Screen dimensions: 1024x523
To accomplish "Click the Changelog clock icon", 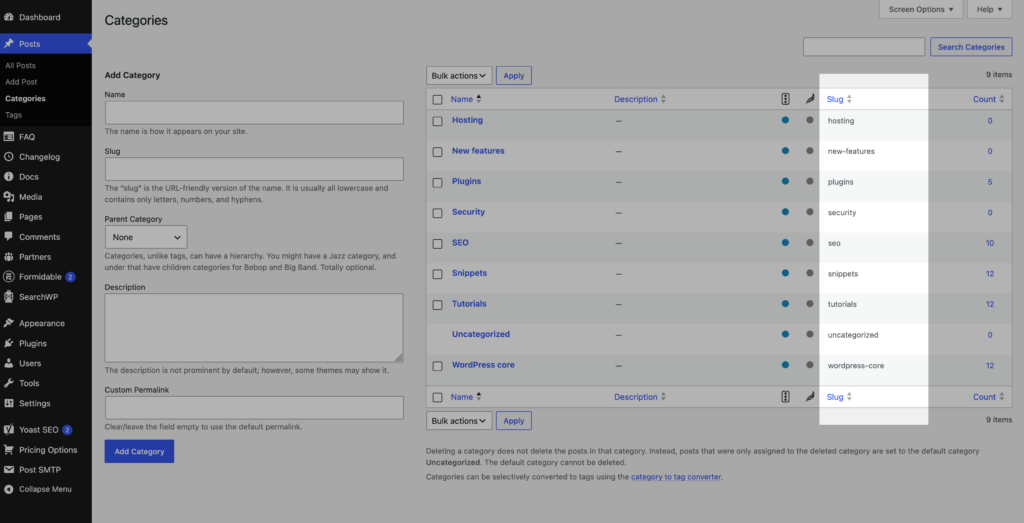I will [9, 157].
